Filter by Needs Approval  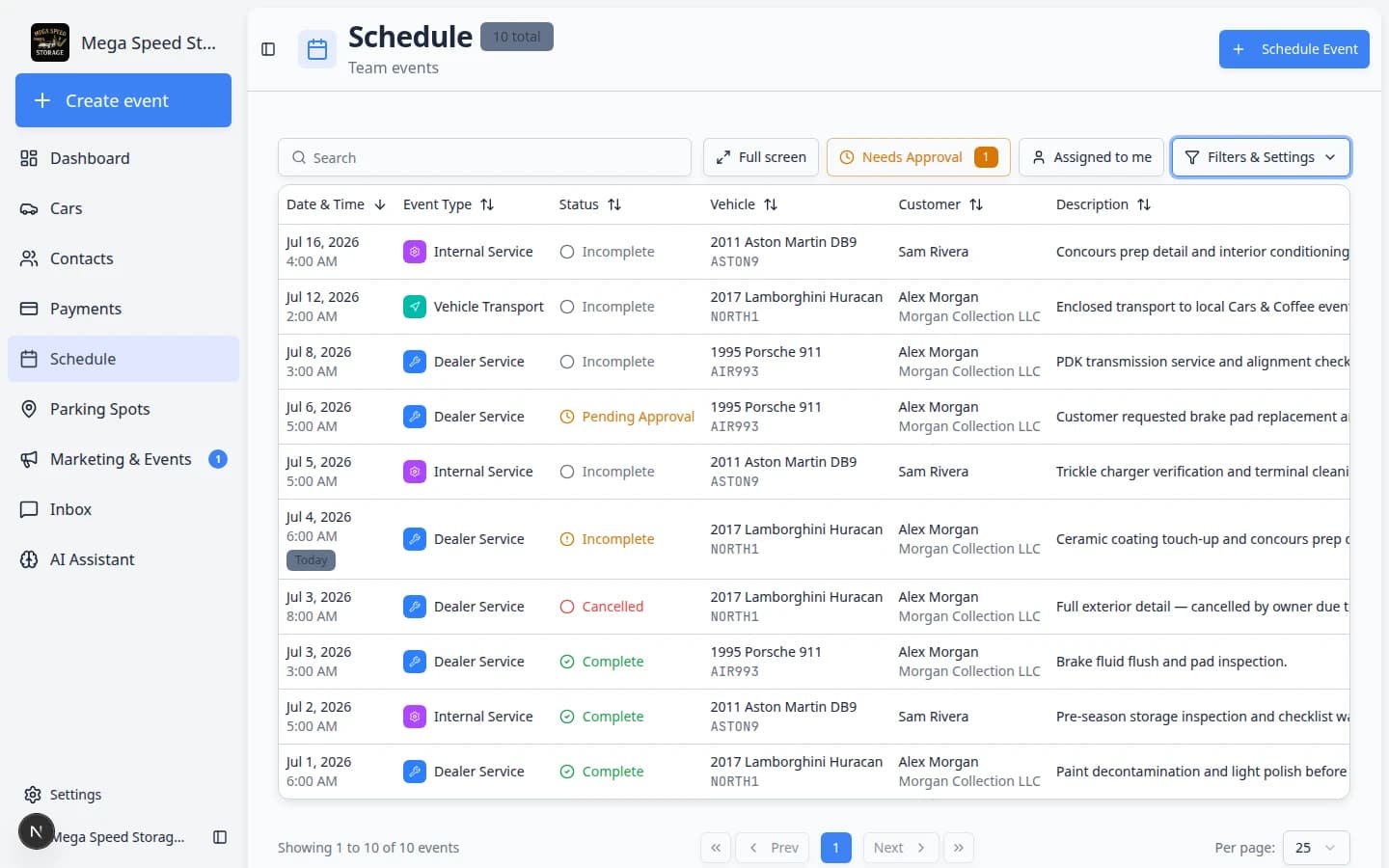click(918, 157)
